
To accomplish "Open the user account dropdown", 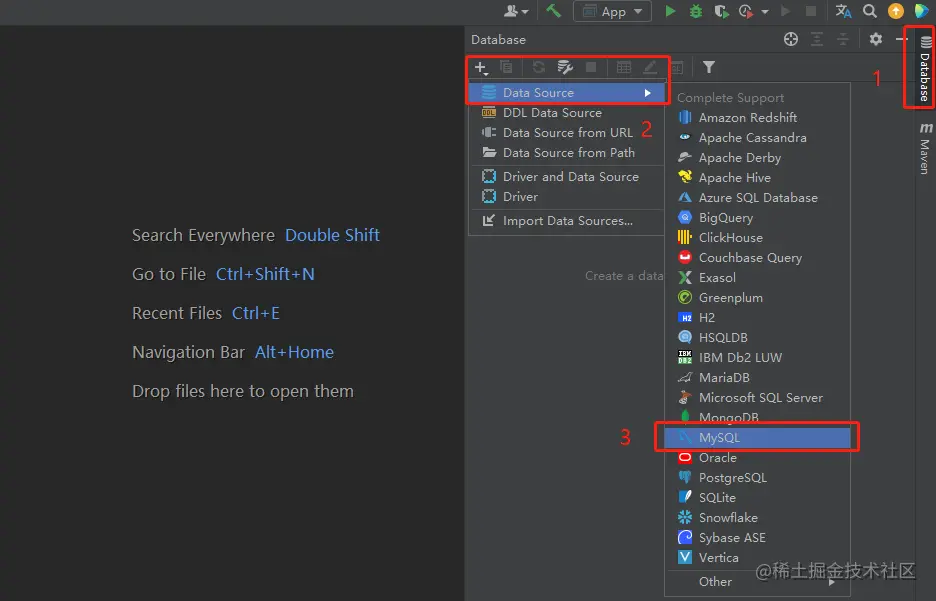I will pyautogui.click(x=516, y=11).
